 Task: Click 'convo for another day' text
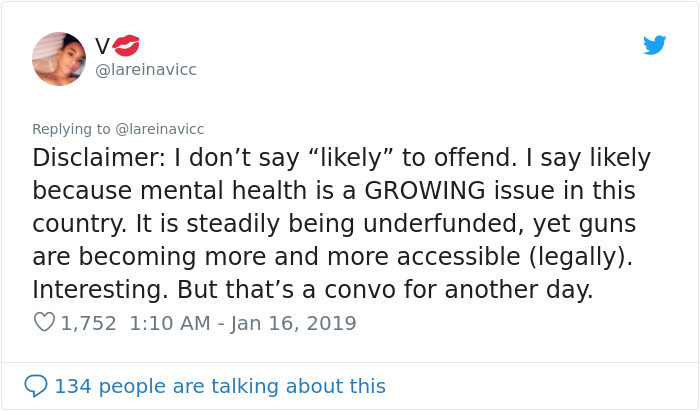point(458,290)
